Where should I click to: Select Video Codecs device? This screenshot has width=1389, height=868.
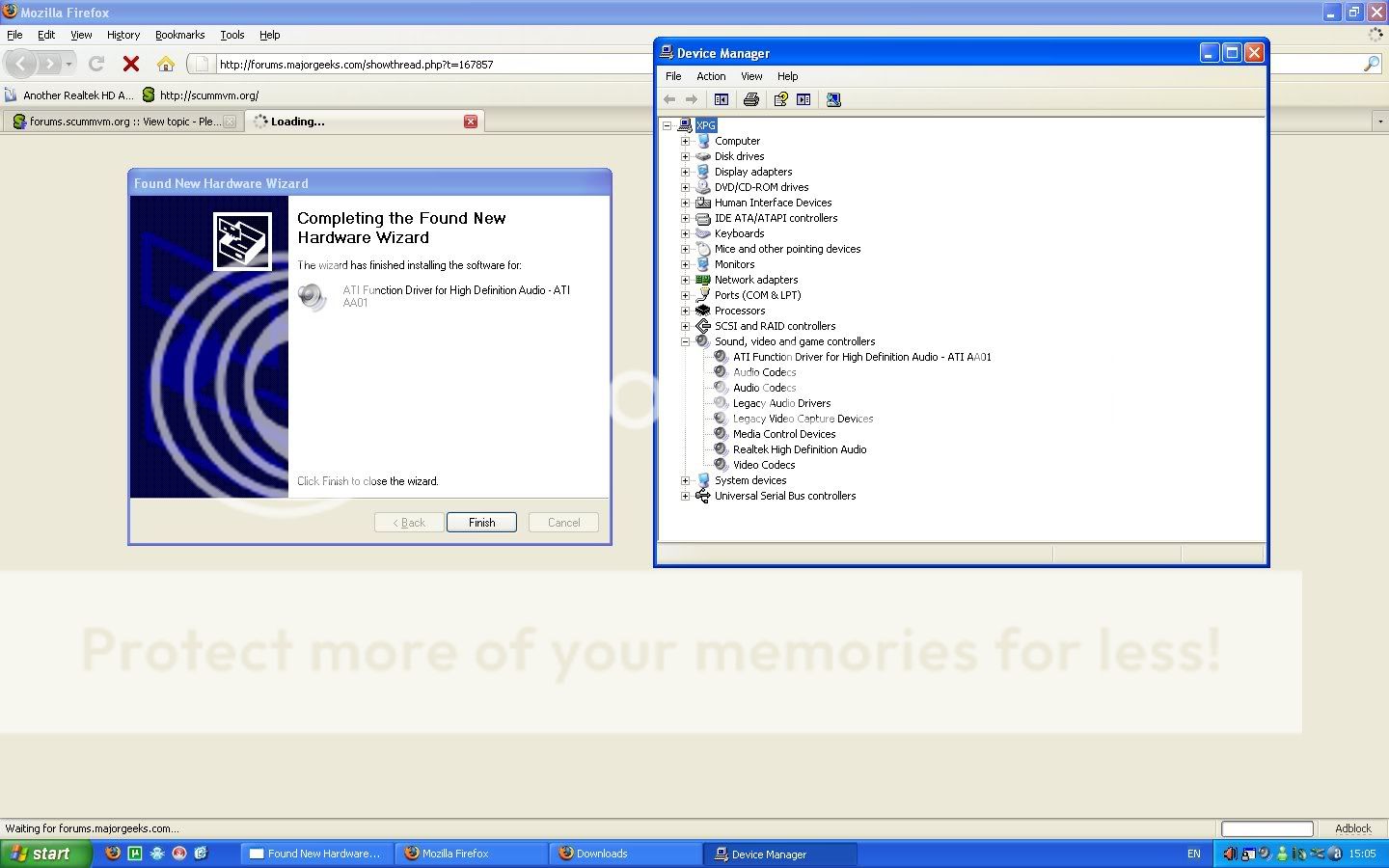[x=764, y=465]
